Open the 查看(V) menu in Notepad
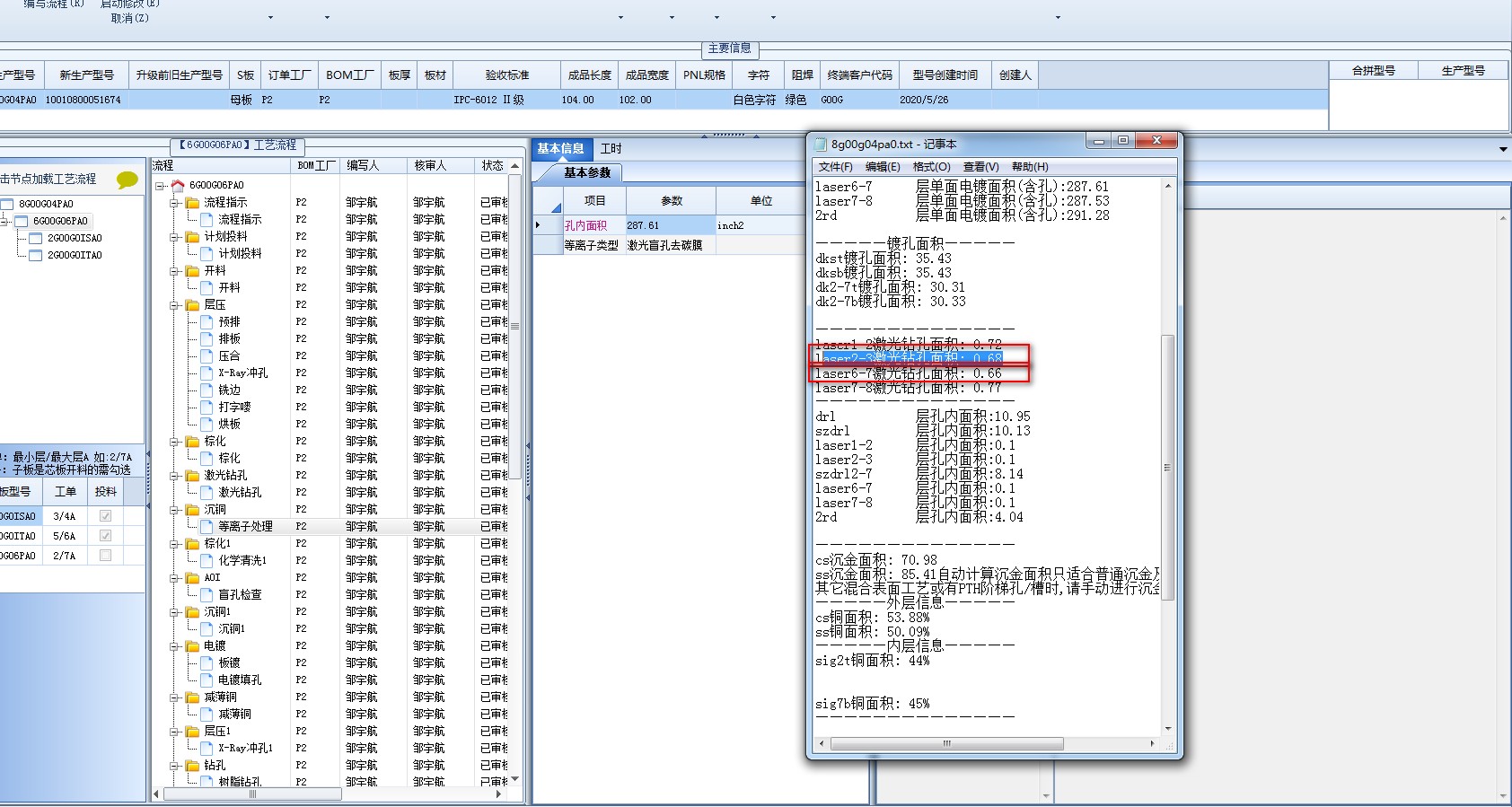 [x=980, y=167]
